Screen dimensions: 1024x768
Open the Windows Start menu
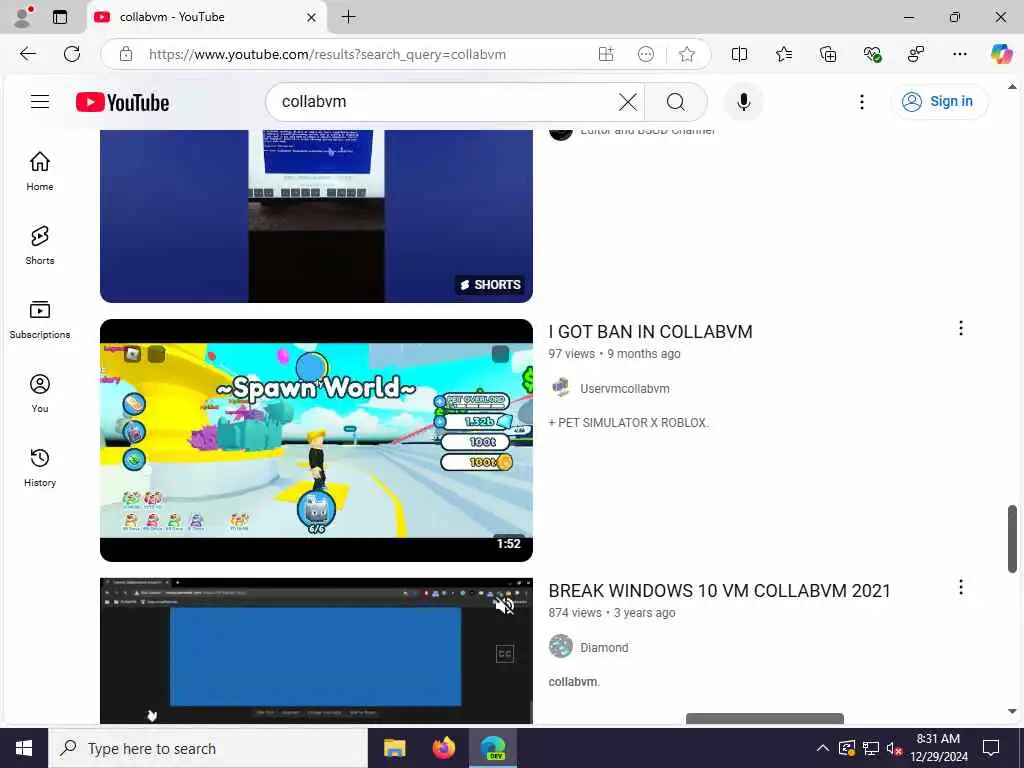24,748
